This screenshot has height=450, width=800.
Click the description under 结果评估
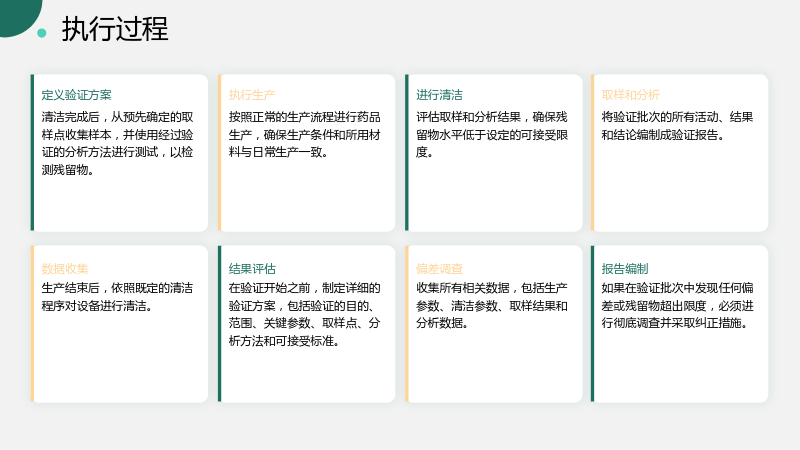(305, 314)
